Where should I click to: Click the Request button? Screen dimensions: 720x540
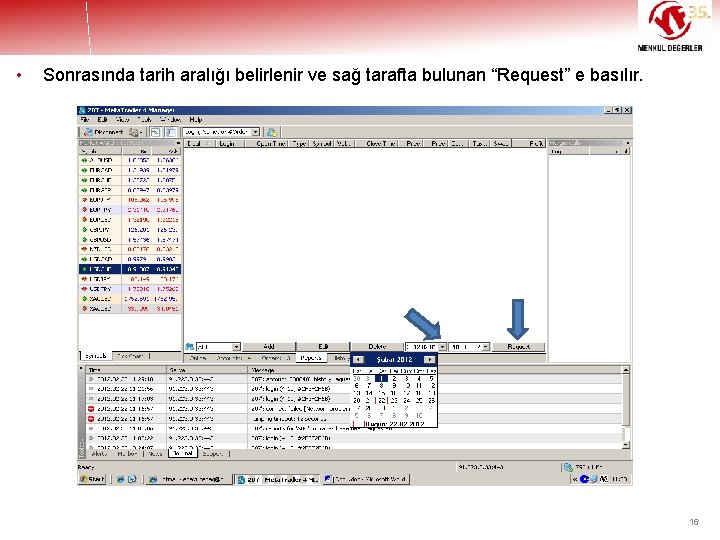pyautogui.click(x=518, y=347)
